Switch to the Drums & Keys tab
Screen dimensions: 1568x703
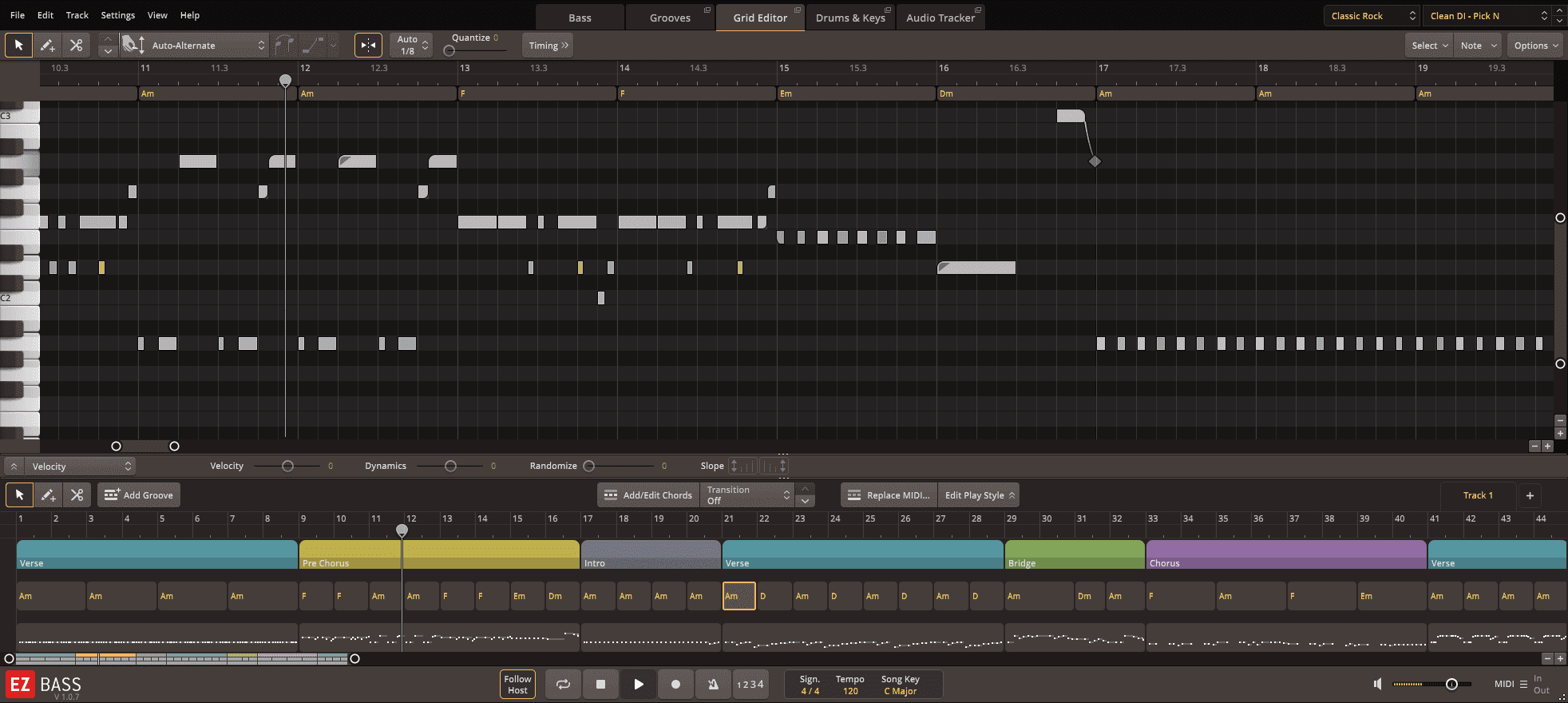(x=850, y=18)
